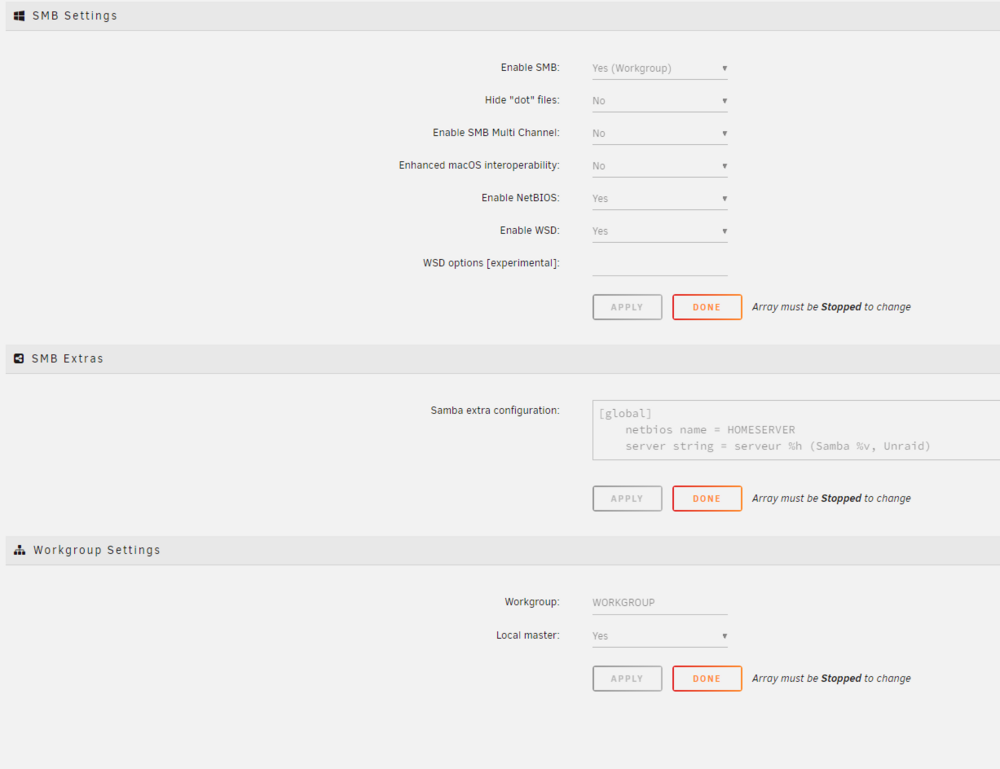1000x769 pixels.
Task: Click the Workgroup Settings section heading
Action: [96, 550]
